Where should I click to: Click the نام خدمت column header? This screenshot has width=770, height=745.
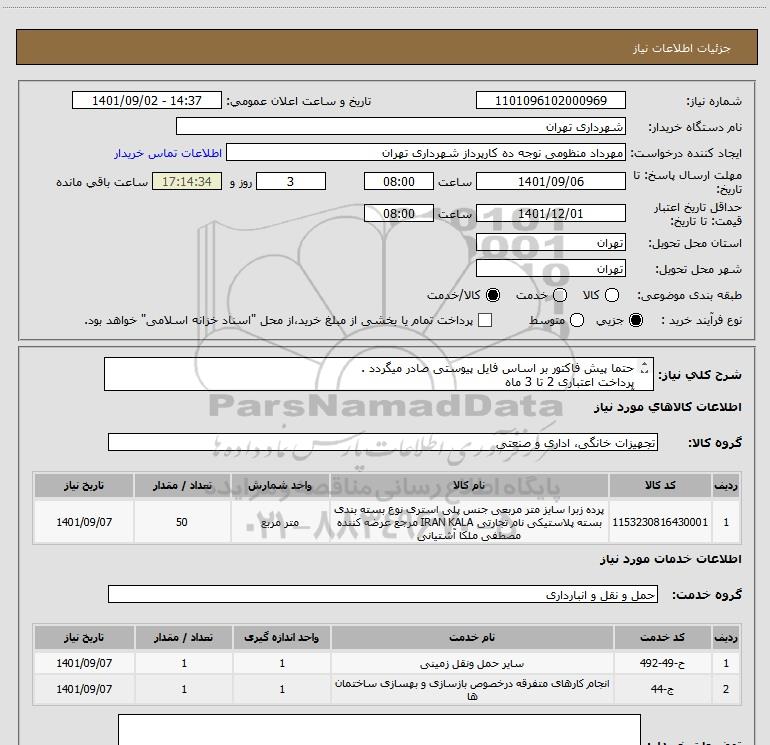[x=471, y=637]
